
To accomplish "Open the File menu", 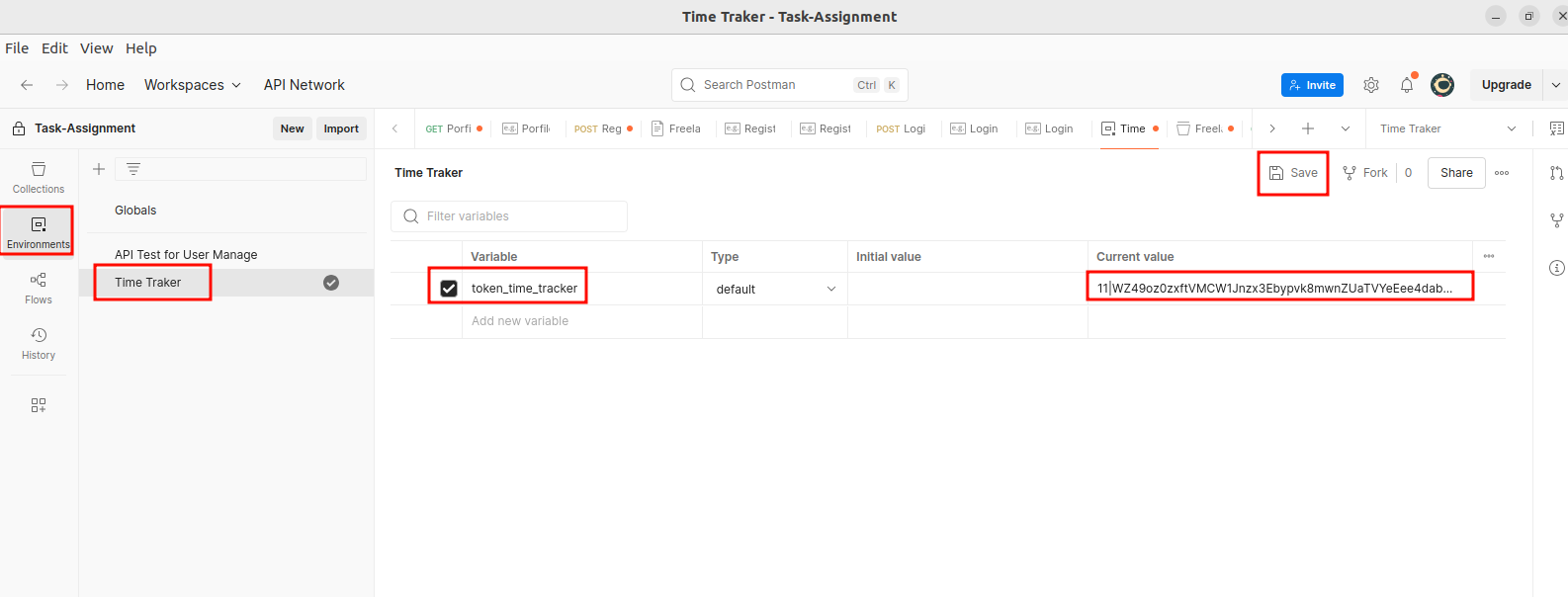I will pyautogui.click(x=17, y=48).
